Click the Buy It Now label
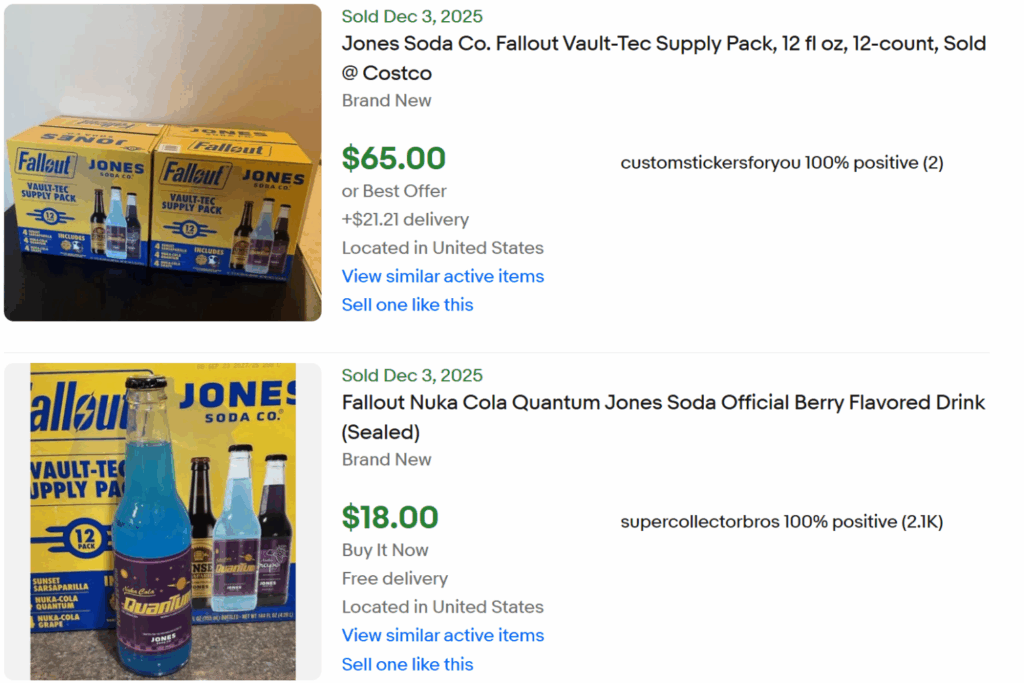 pos(383,550)
